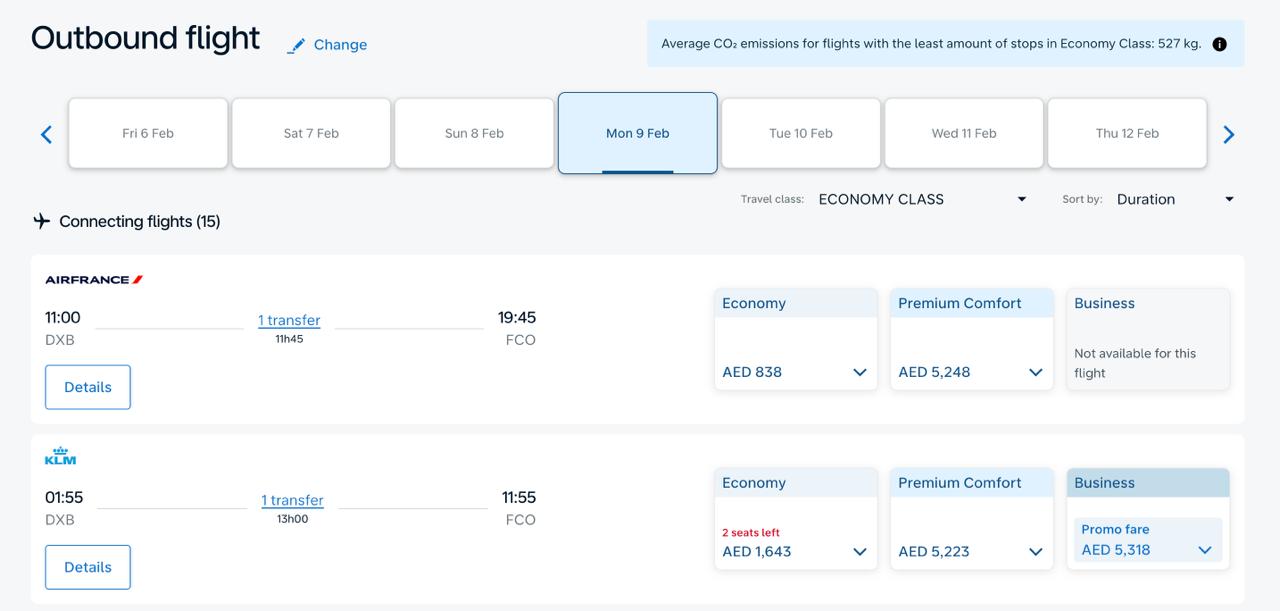Click the Change link next to Outbound flight
Image resolution: width=1280 pixels, height=611 pixels.
(x=340, y=45)
